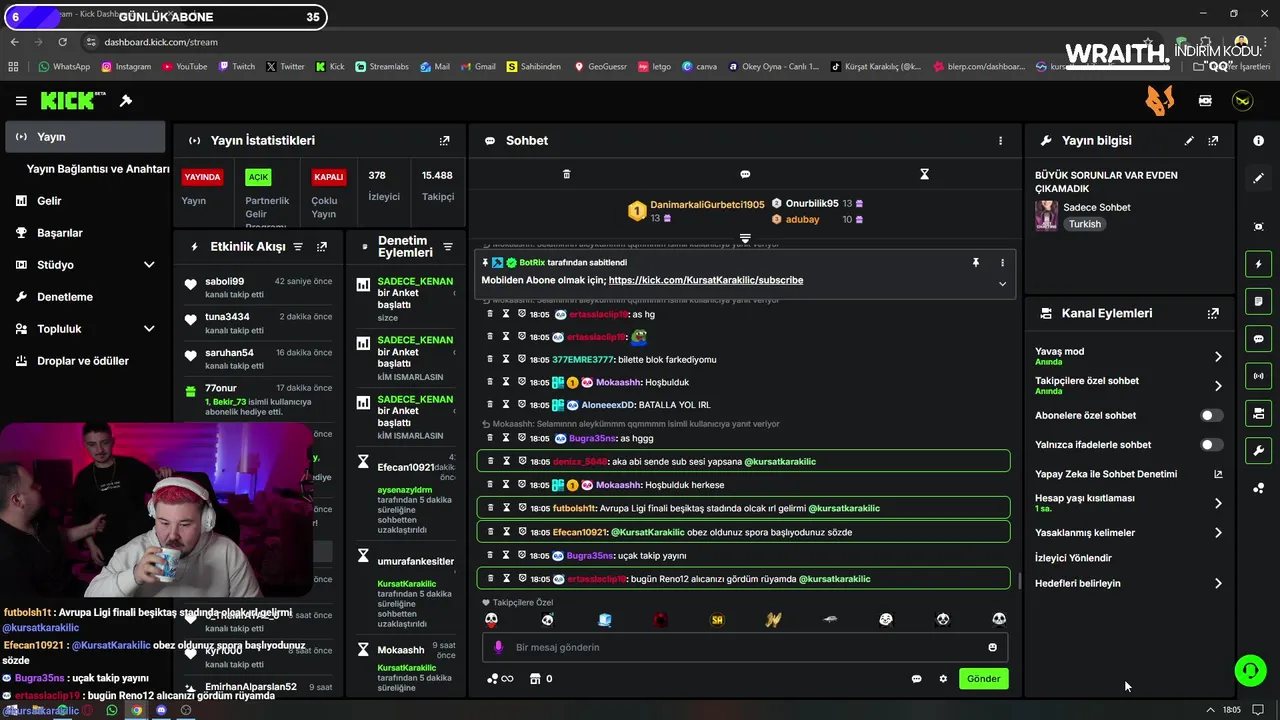Expand Hedefleri belirleyin

pyautogui.click(x=1218, y=583)
